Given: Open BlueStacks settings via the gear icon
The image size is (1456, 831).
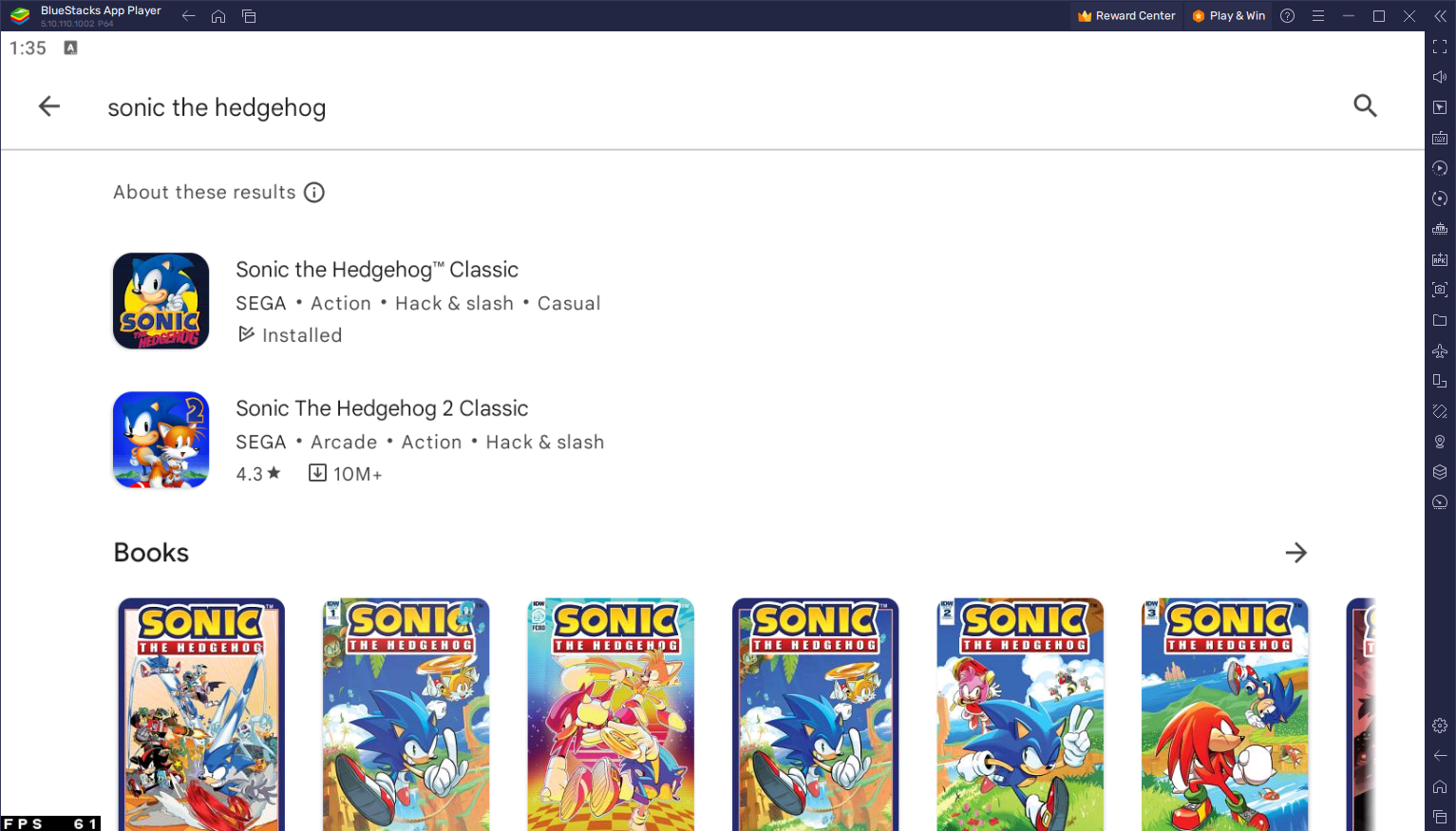Looking at the screenshot, I should tap(1440, 726).
